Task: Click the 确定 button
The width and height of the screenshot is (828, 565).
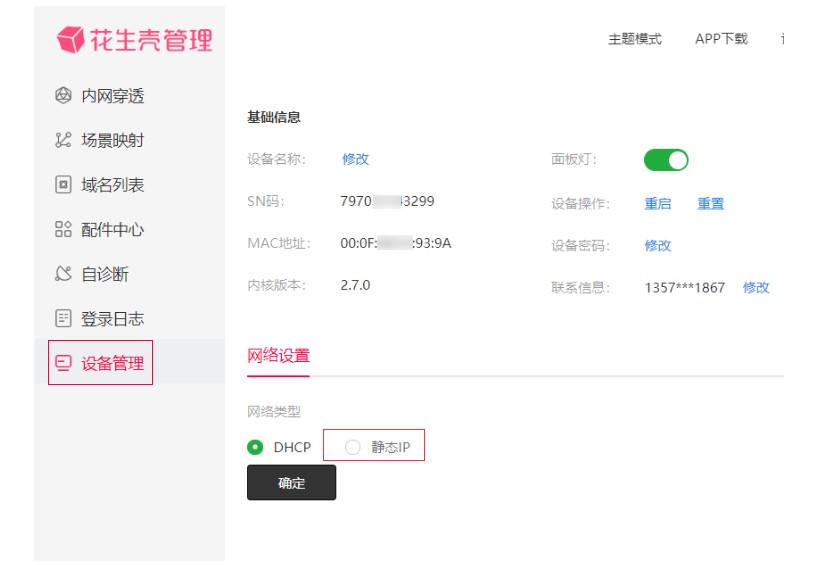Action: (291, 483)
